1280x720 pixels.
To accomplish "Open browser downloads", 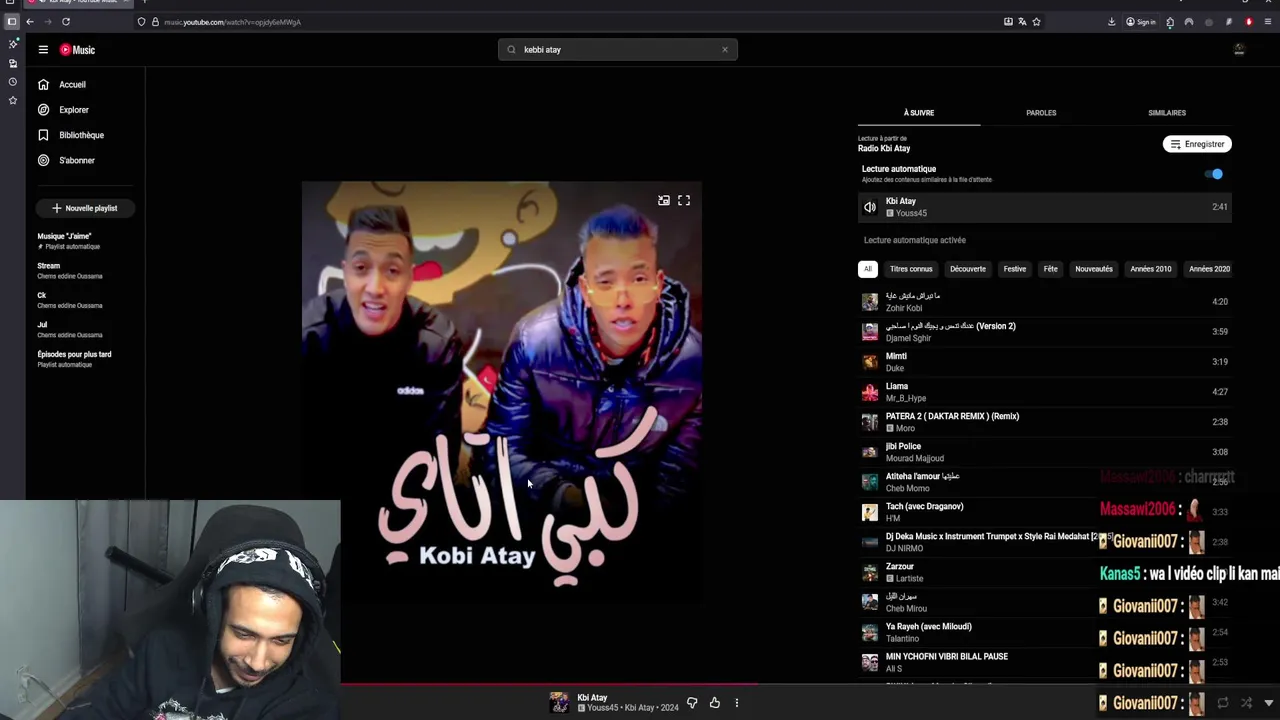I will [1111, 22].
